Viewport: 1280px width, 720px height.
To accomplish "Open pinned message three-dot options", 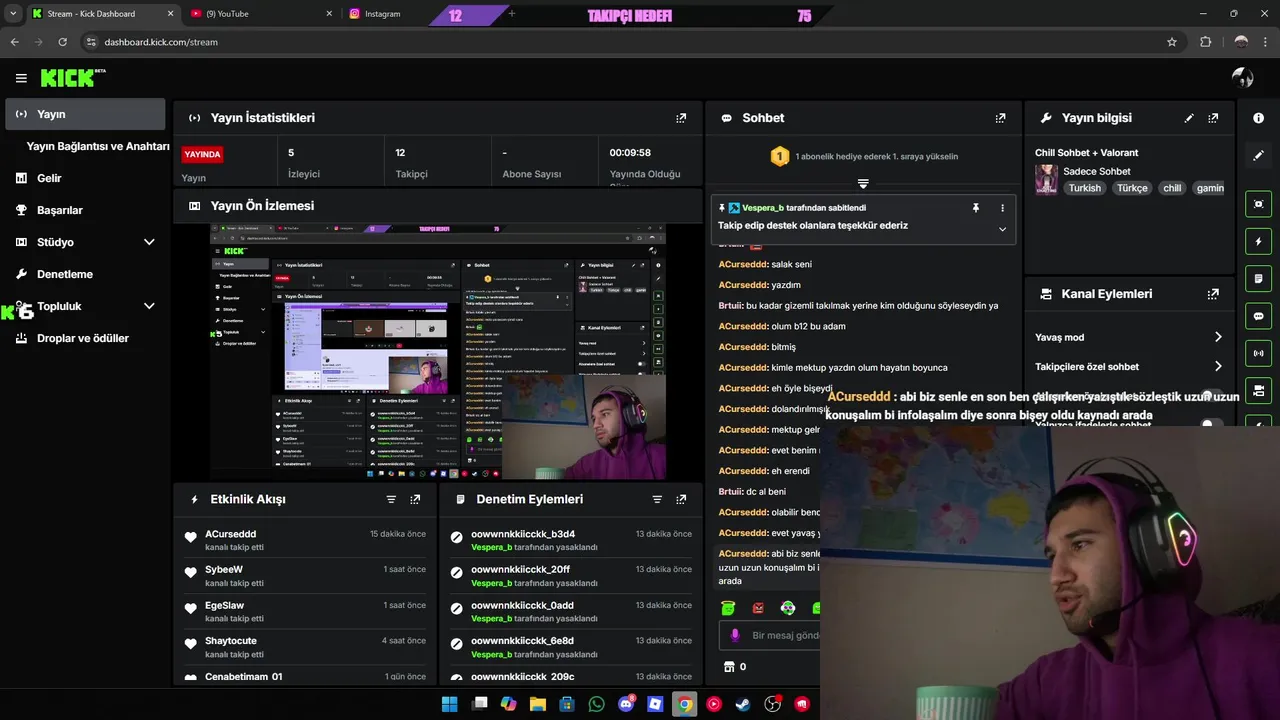I will click(1002, 208).
